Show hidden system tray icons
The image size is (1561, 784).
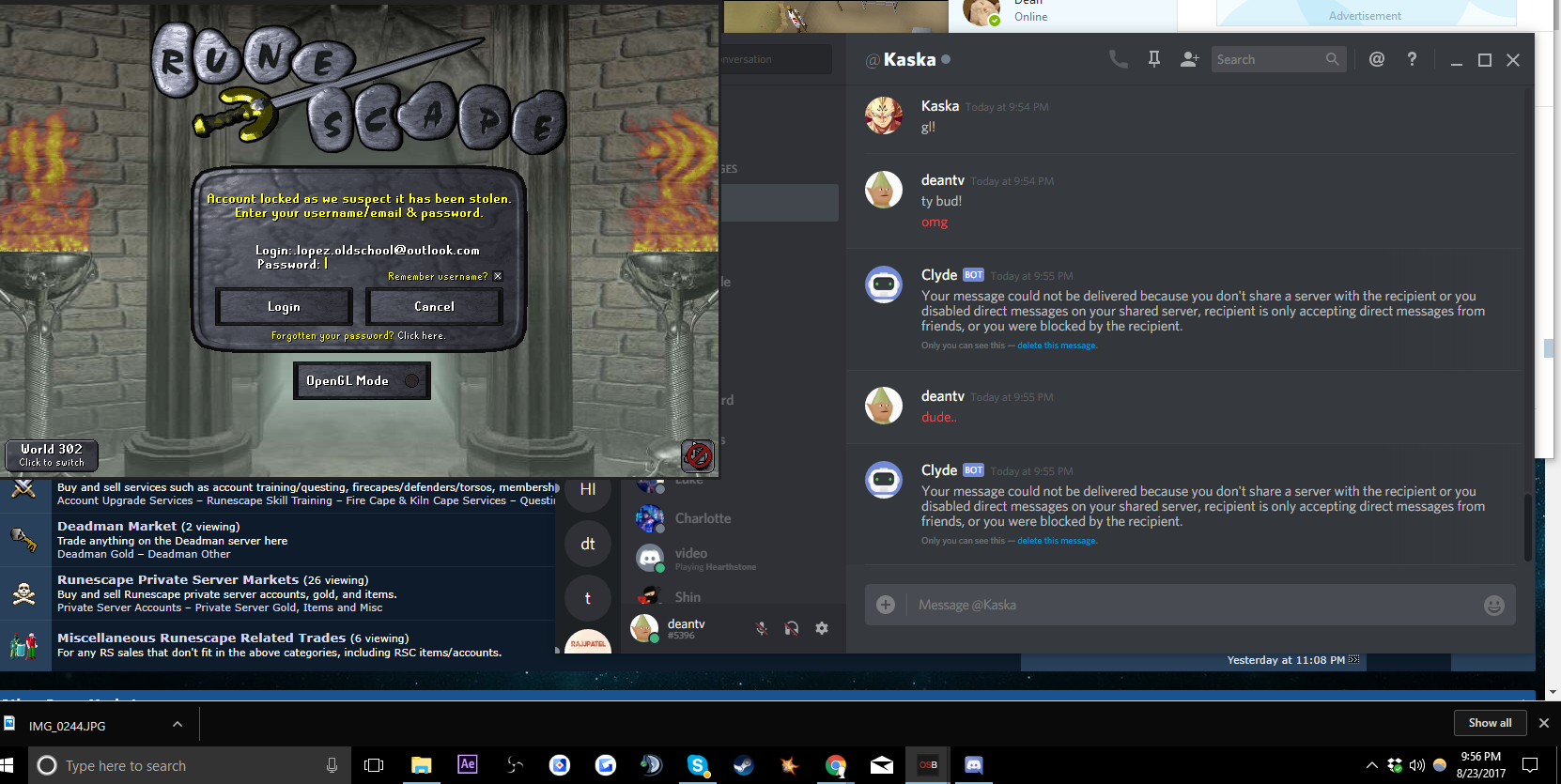tap(1372, 765)
